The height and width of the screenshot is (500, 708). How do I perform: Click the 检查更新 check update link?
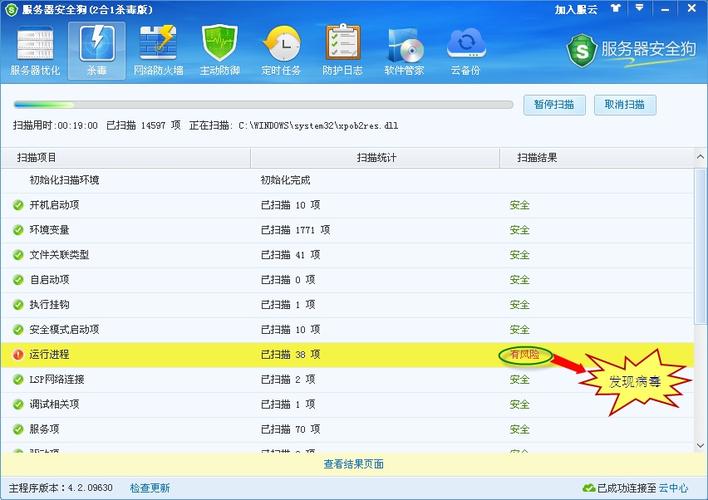click(x=150, y=488)
